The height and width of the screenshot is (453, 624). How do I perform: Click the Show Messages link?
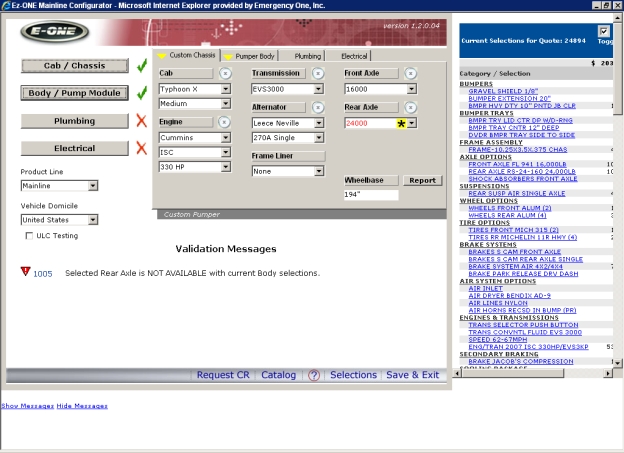(x=27, y=406)
